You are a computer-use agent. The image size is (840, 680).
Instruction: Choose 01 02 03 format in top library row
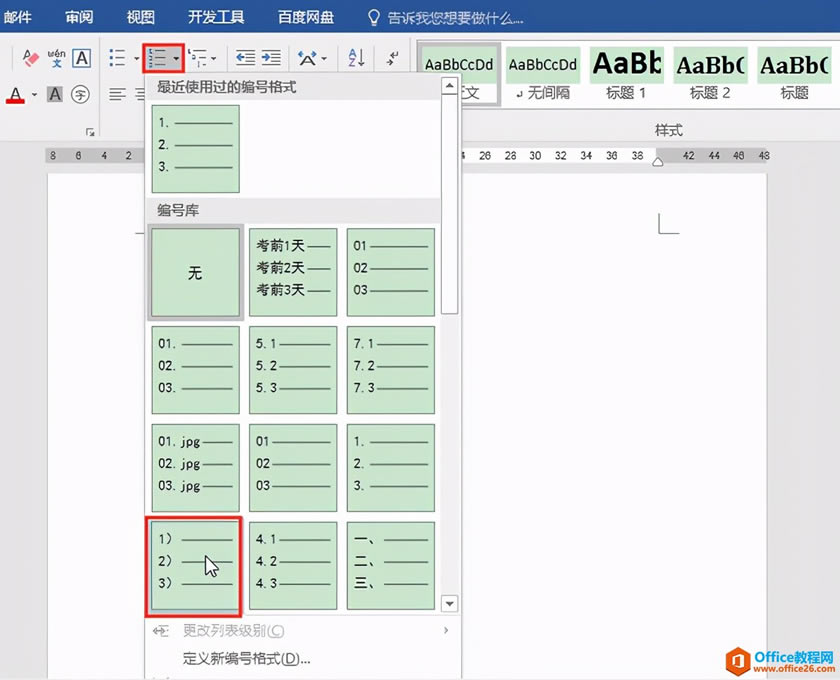(391, 272)
